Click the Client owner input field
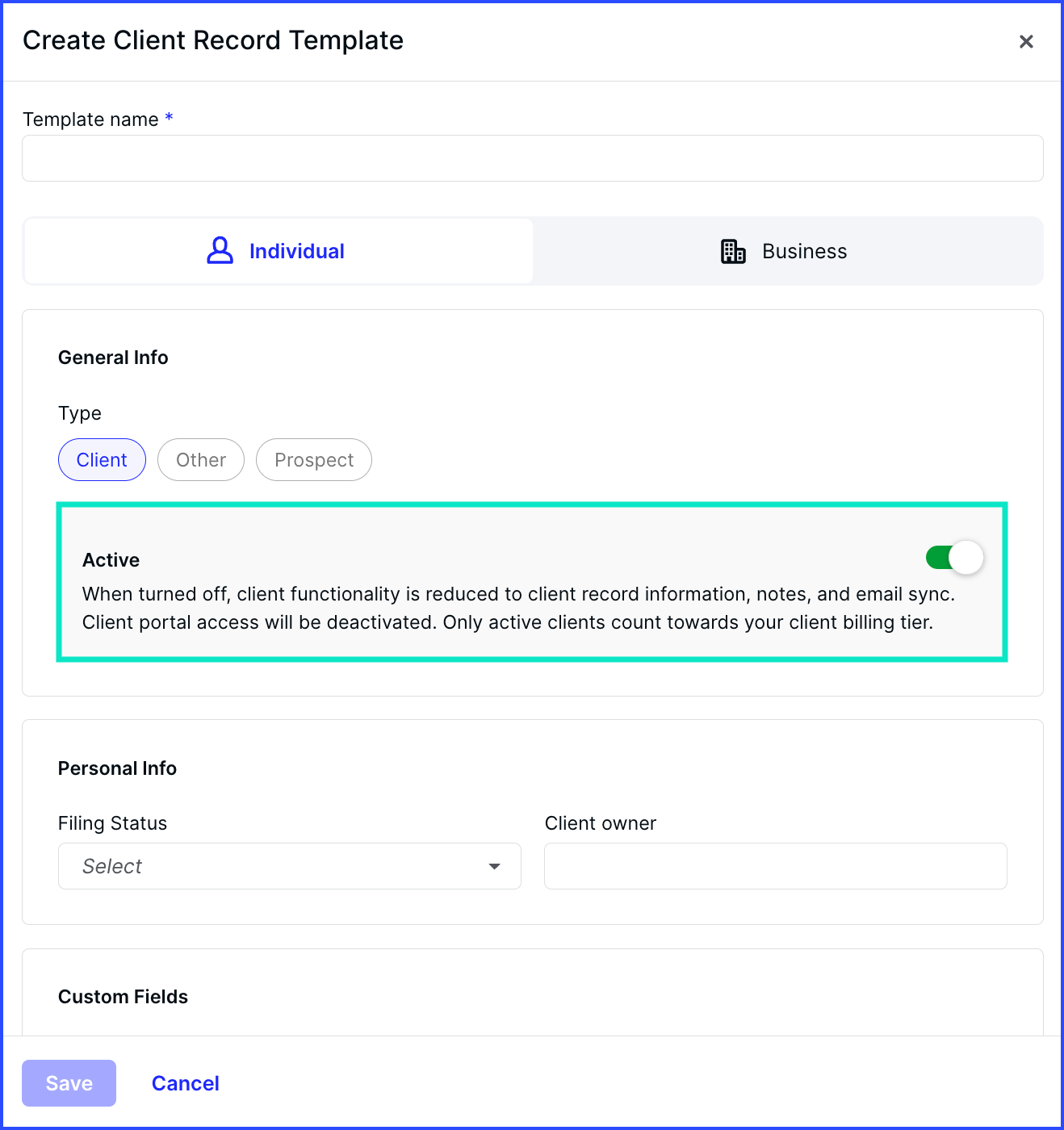This screenshot has width=1064, height=1130. point(775,866)
